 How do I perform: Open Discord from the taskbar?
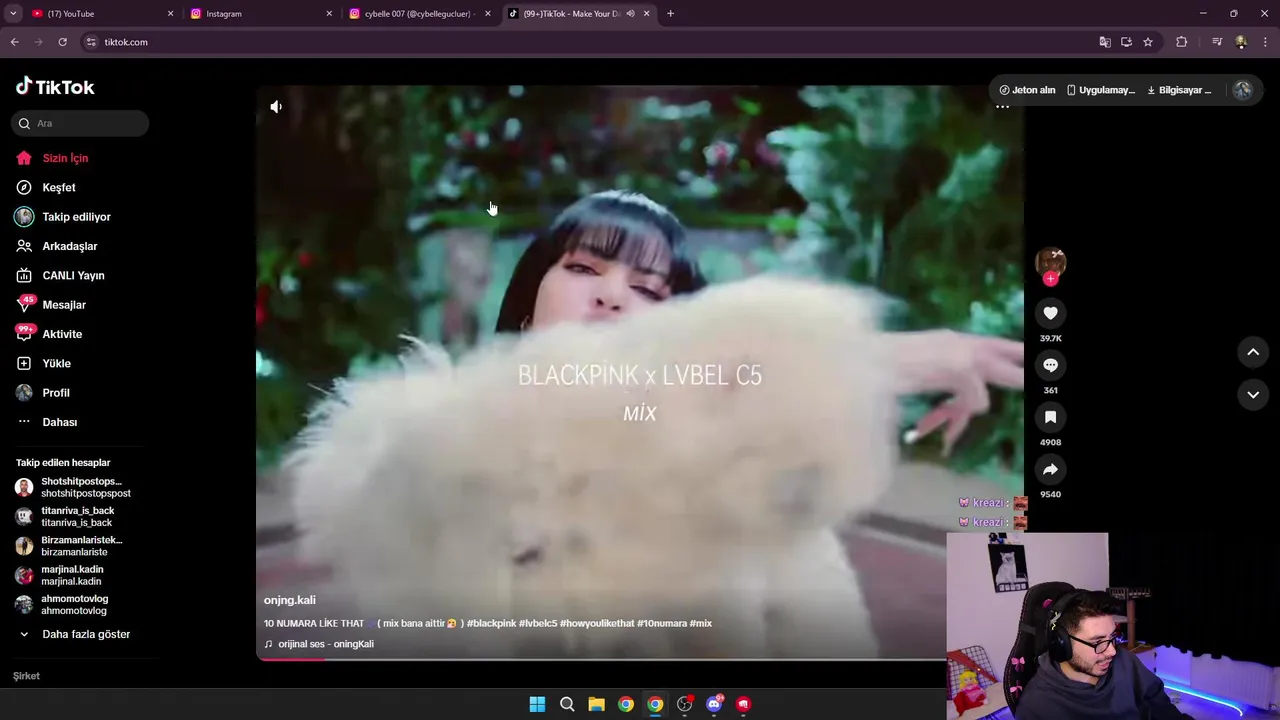(714, 704)
